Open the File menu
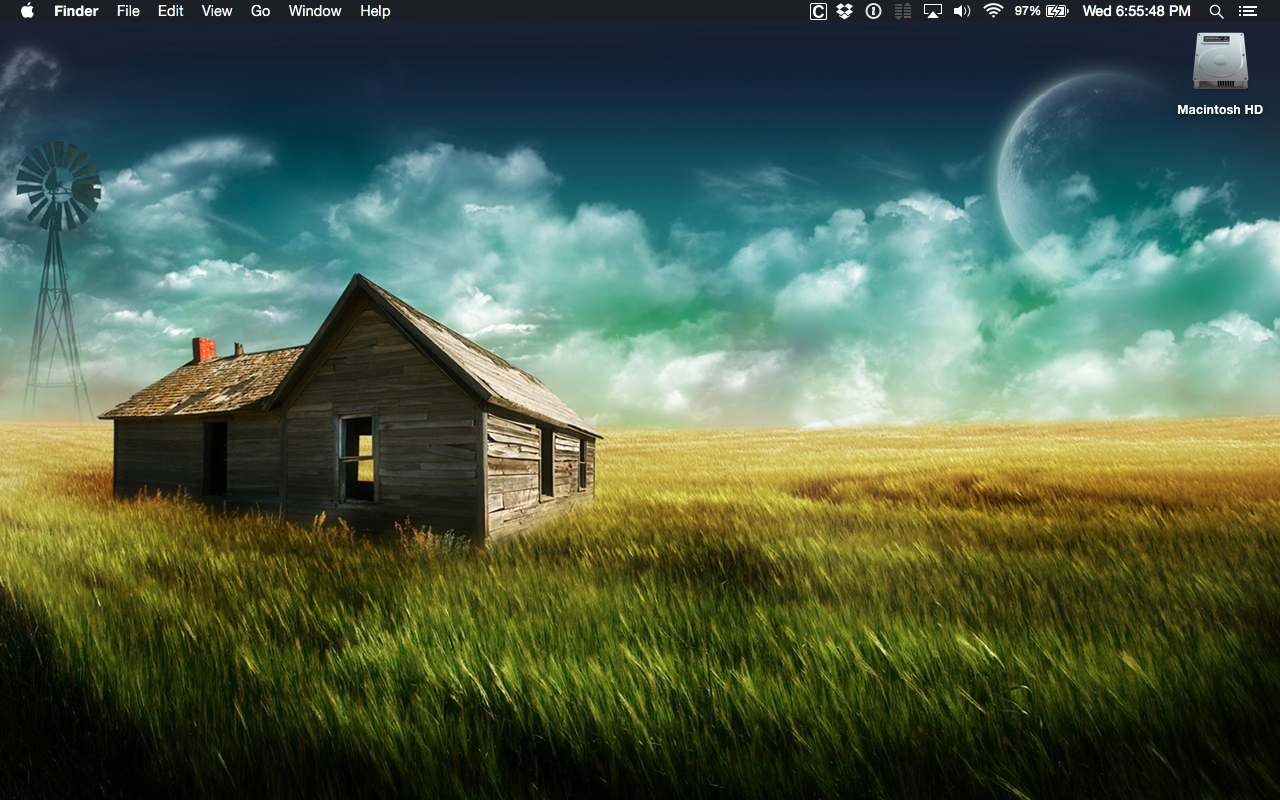 [128, 11]
